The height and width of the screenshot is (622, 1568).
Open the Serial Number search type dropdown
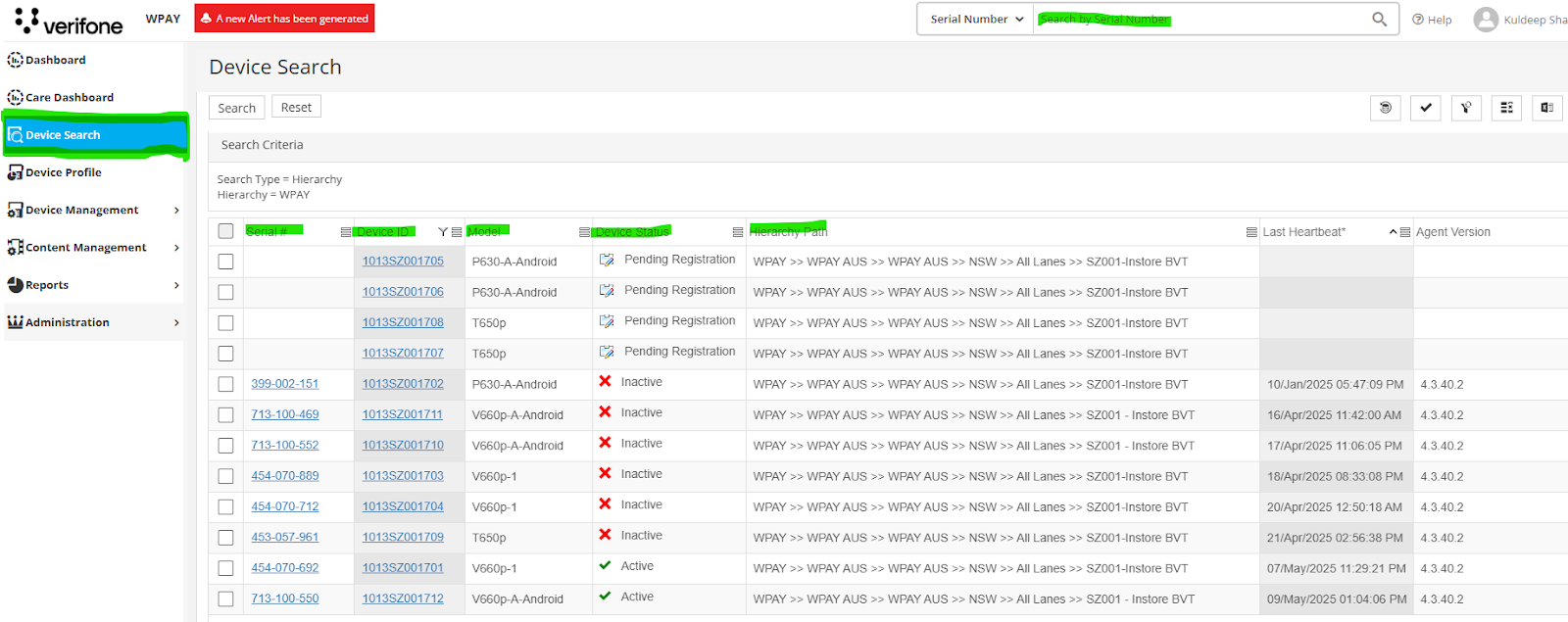coord(976,19)
